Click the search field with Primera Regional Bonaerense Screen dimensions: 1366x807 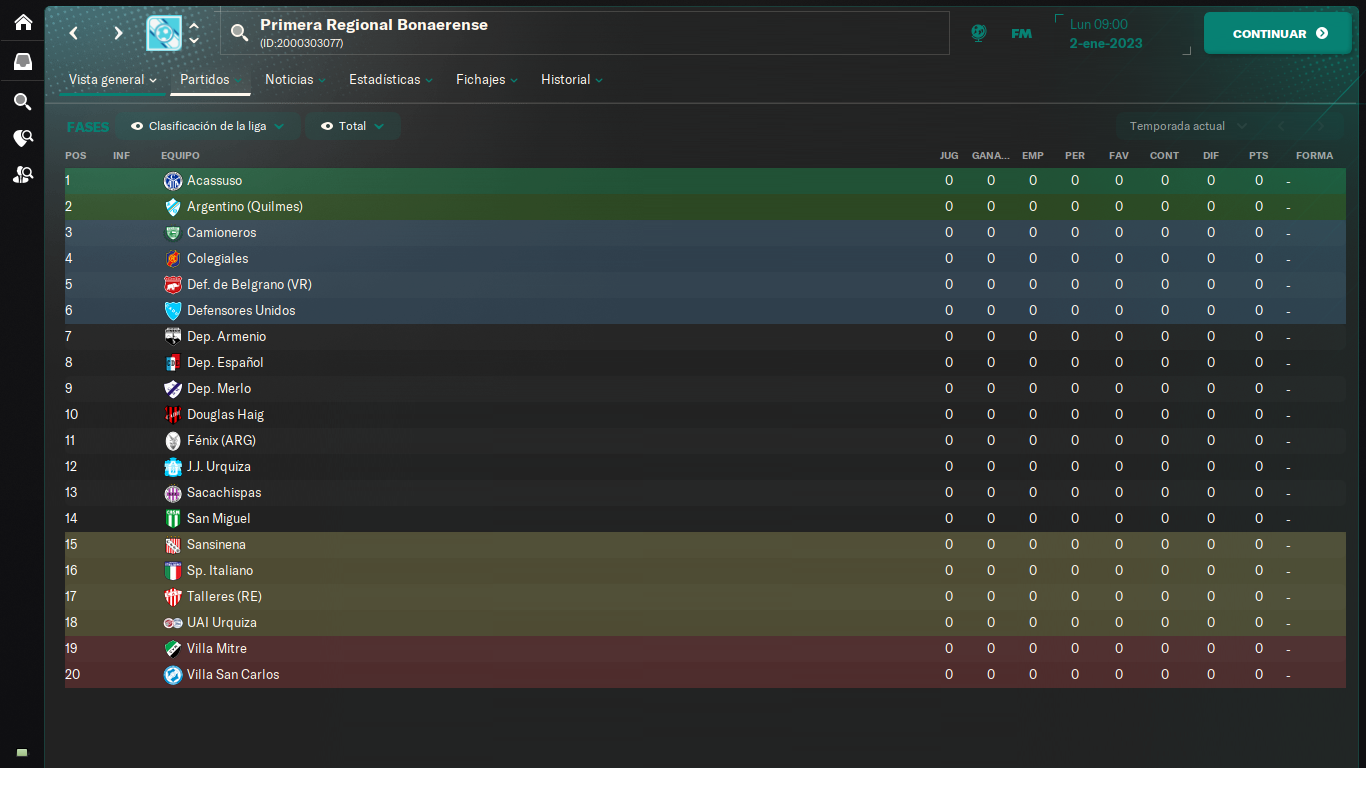tap(584, 33)
